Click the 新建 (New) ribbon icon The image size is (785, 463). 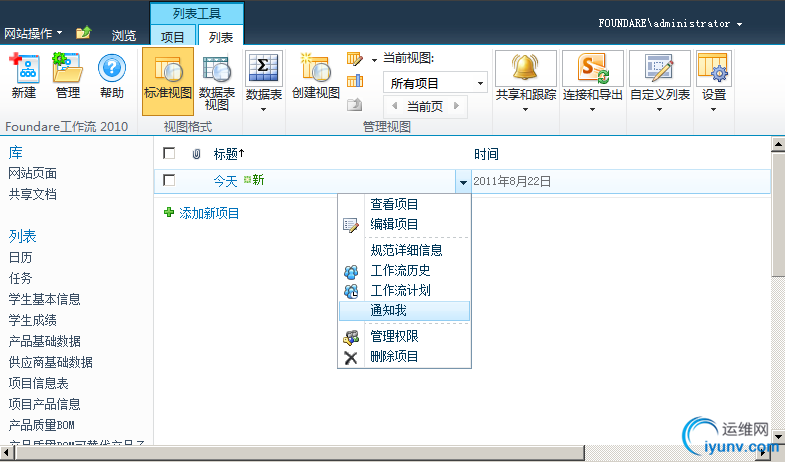tap(23, 68)
